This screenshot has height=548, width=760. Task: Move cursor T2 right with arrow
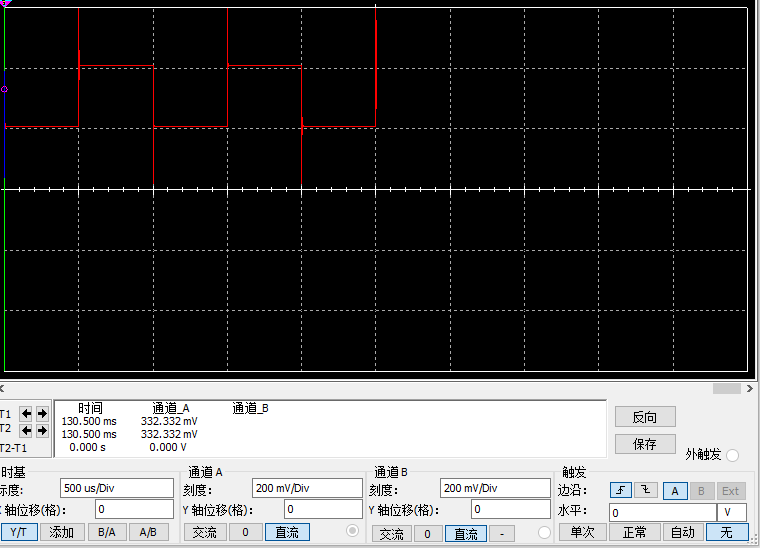[42, 430]
